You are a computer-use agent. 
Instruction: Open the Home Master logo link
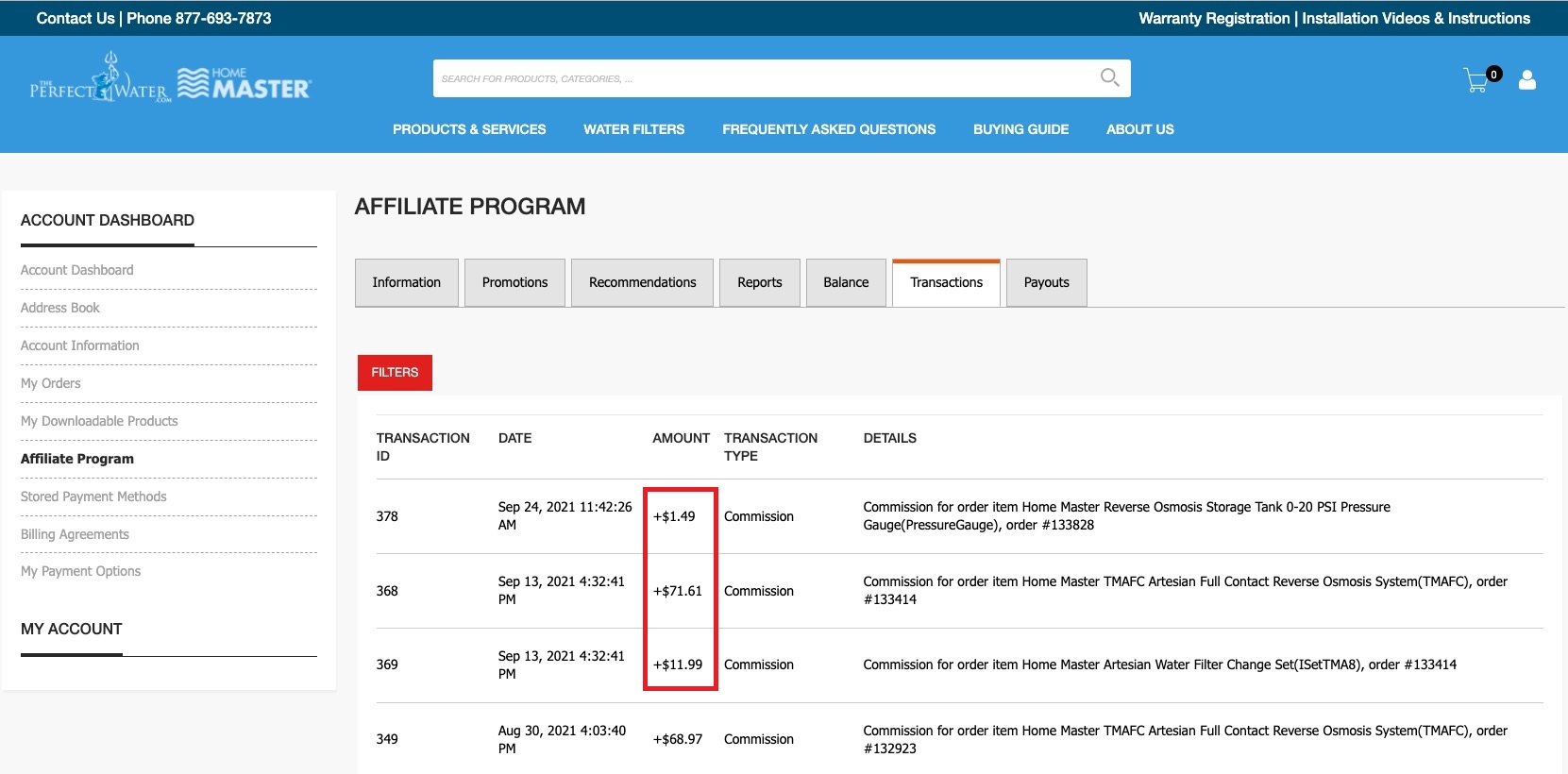[x=244, y=83]
